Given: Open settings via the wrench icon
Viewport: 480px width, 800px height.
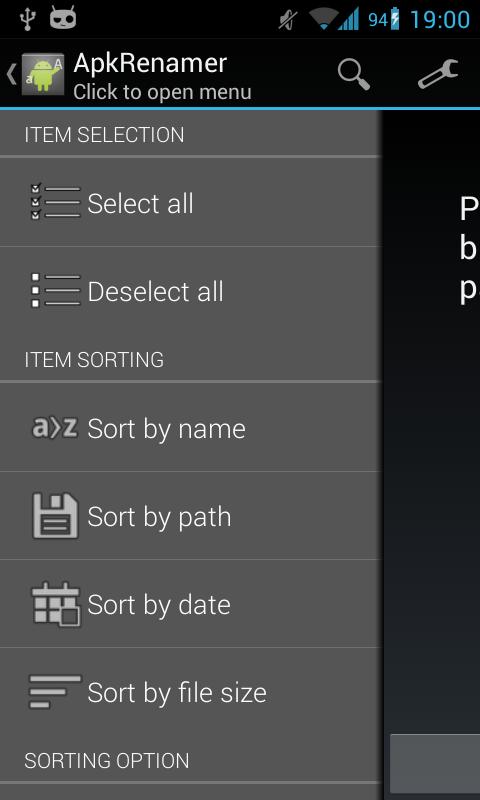Looking at the screenshot, I should pos(438,74).
